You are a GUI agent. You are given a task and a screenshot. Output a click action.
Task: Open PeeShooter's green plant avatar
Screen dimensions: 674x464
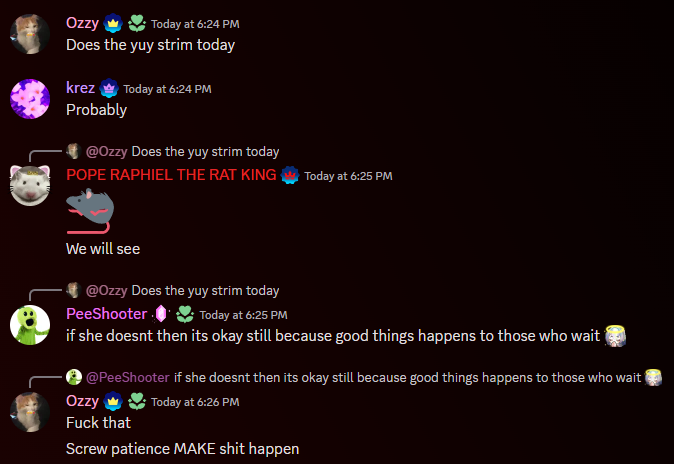[x=30, y=325]
